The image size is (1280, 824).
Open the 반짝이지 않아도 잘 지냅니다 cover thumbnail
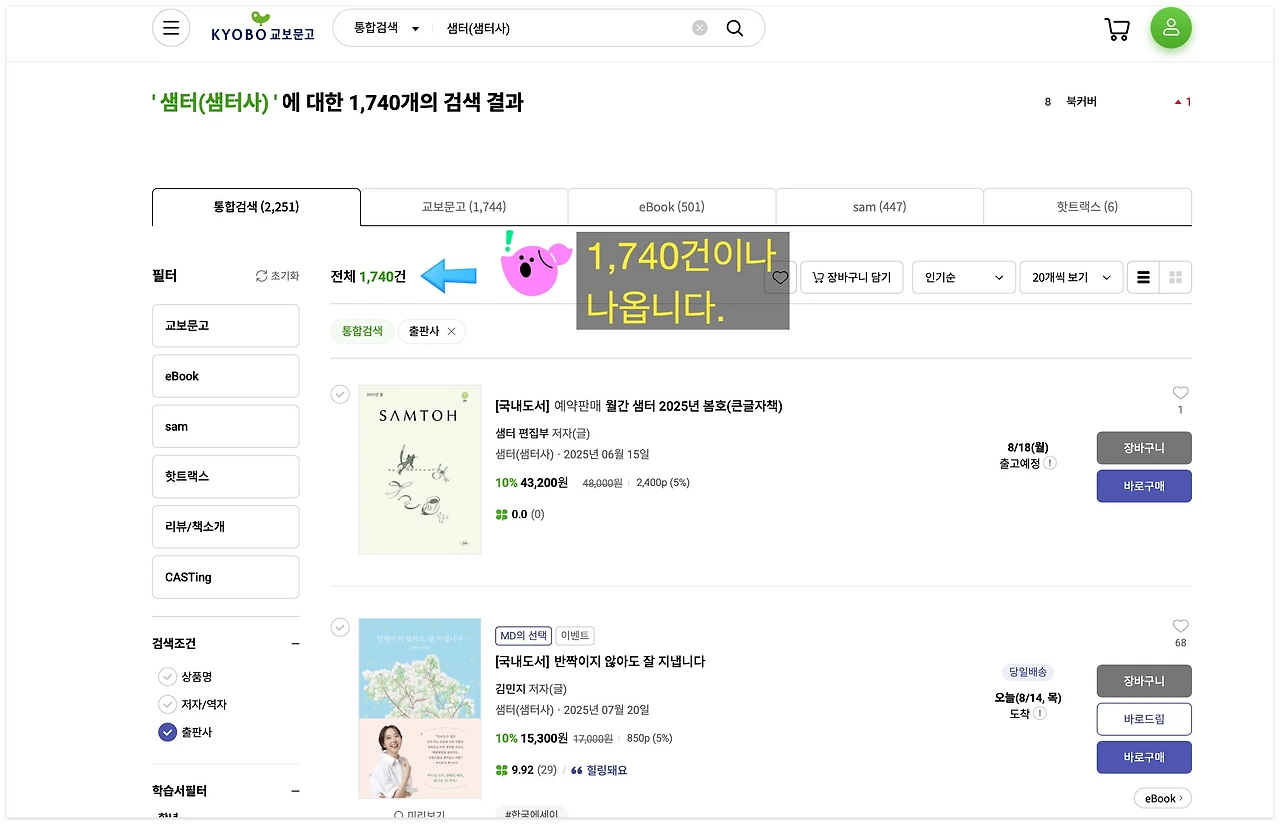420,708
